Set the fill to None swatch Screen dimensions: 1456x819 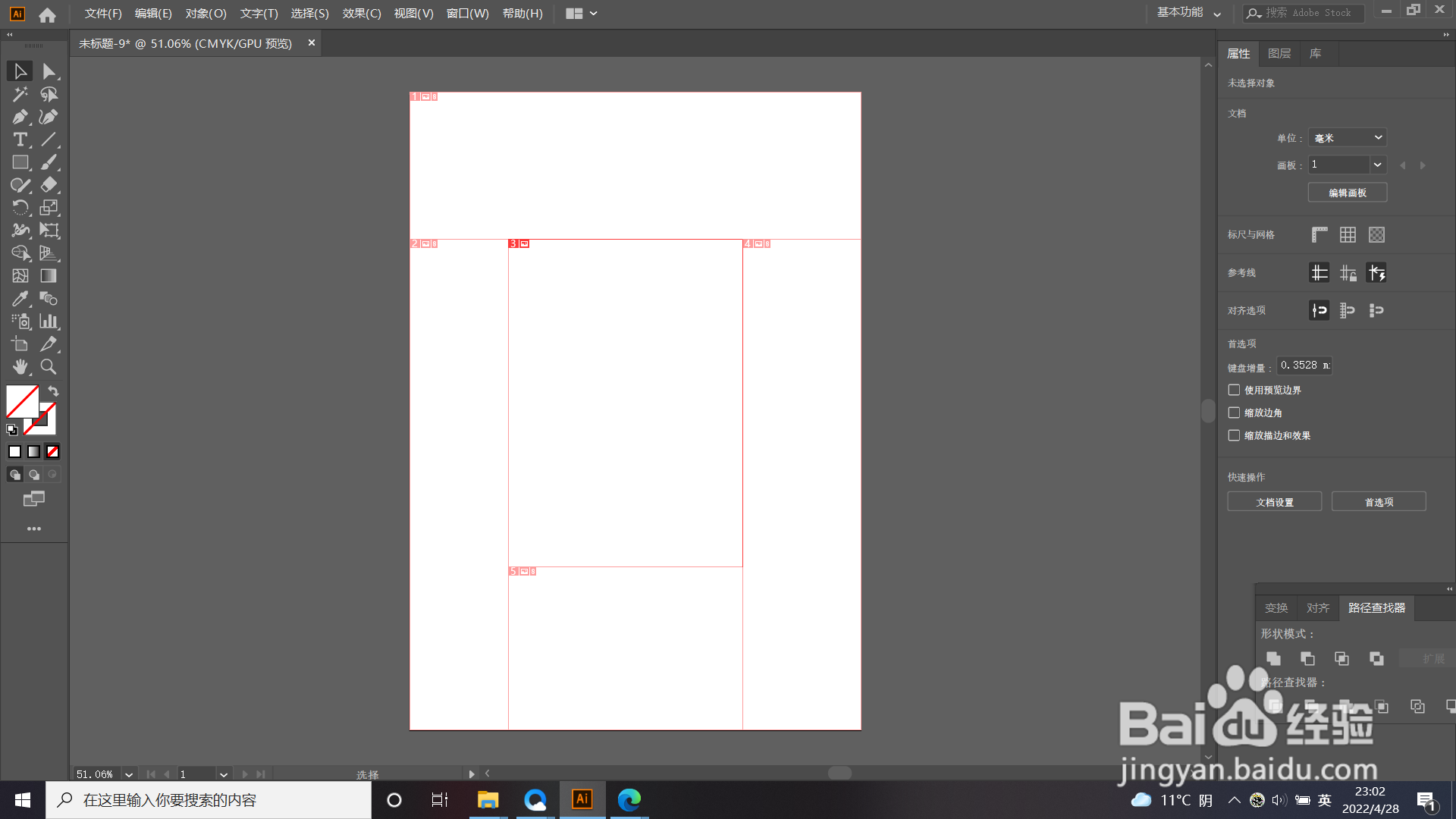[x=52, y=452]
